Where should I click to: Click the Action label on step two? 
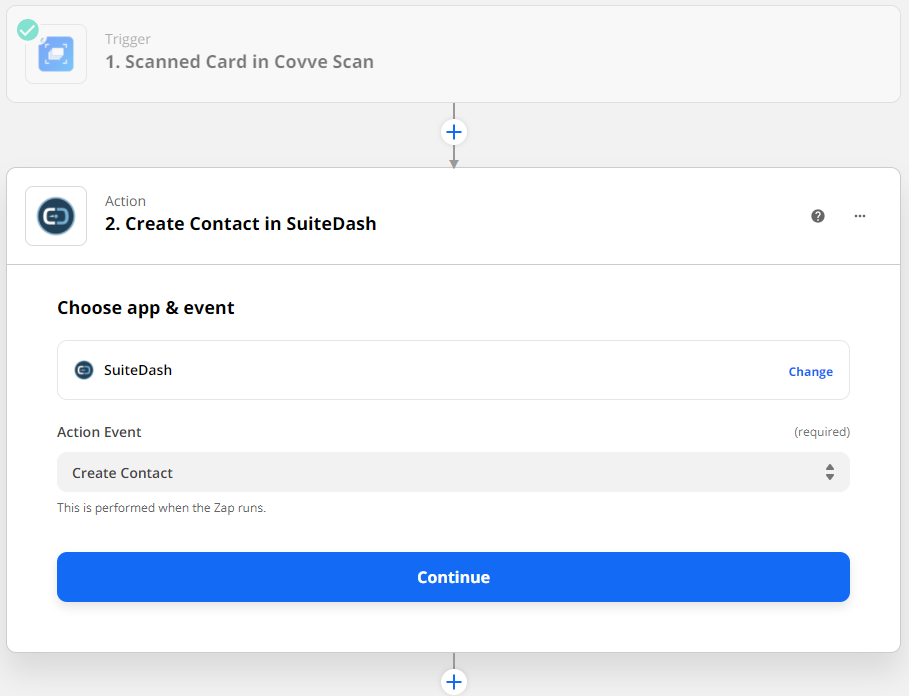coord(125,201)
